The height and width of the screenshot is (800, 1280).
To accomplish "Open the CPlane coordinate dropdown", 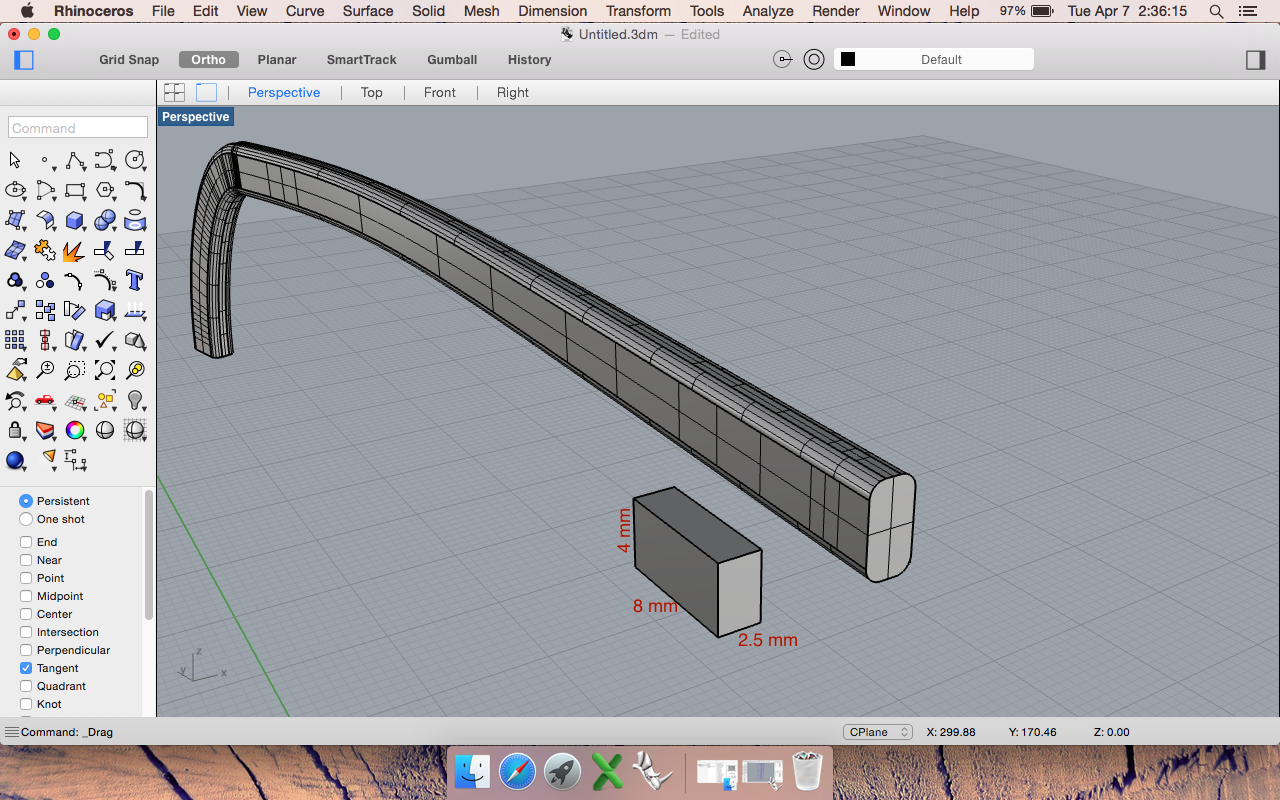I will (x=877, y=732).
